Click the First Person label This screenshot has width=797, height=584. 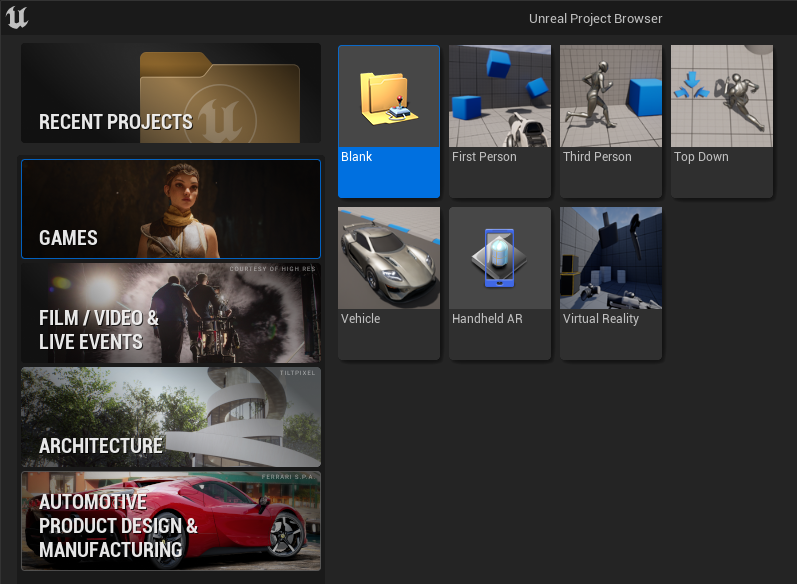tap(484, 157)
